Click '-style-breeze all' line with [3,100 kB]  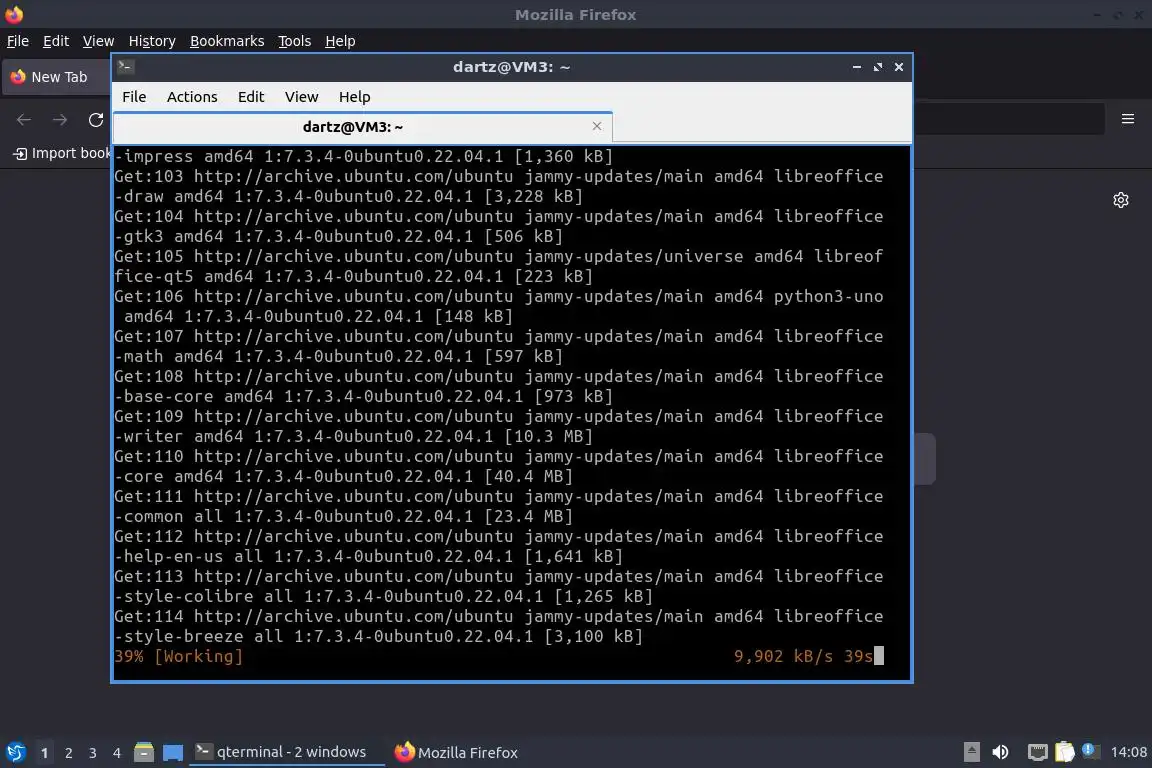[x=378, y=636]
